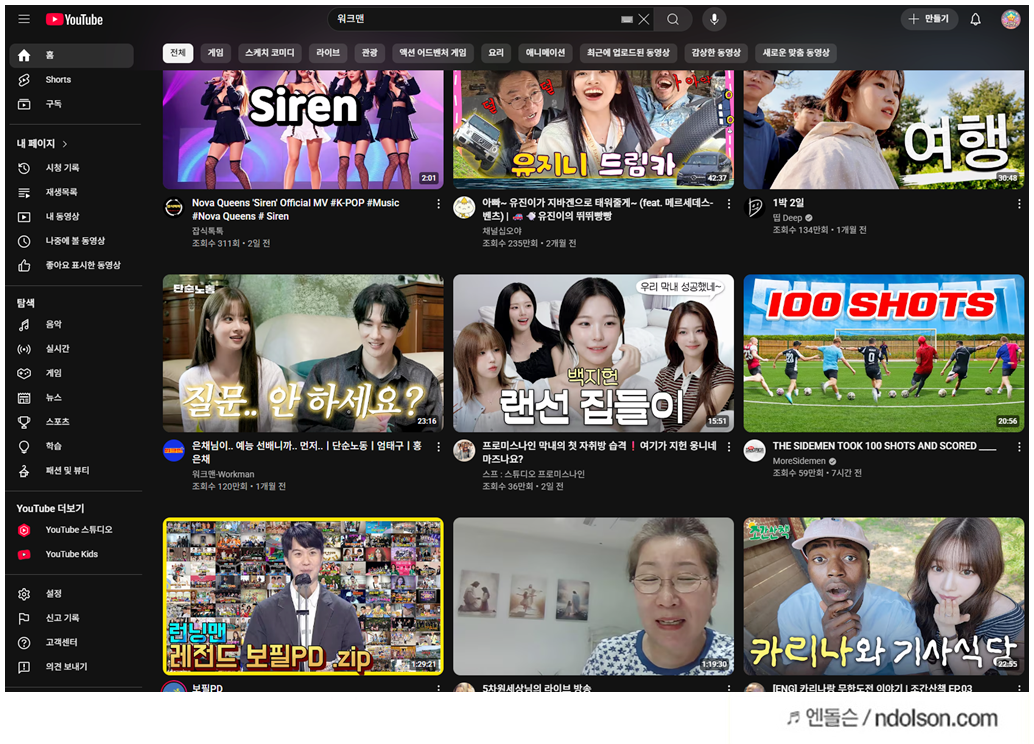This screenshot has width=1034, height=744.
Task: Click the 워크맨 search input field
Action: pos(475,20)
